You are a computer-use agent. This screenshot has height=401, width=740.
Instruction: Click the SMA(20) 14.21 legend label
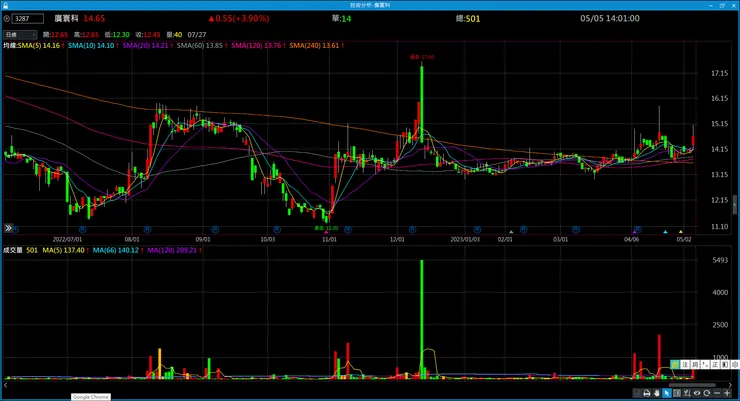145,45
